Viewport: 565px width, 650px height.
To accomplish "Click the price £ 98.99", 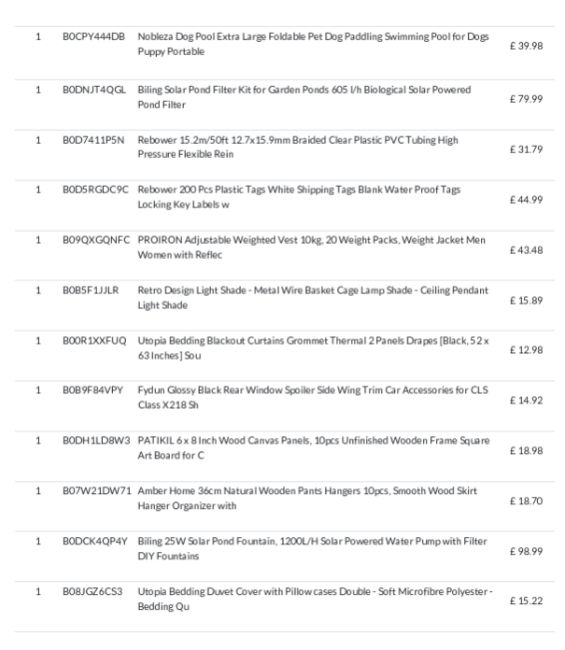I will click(526, 551).
